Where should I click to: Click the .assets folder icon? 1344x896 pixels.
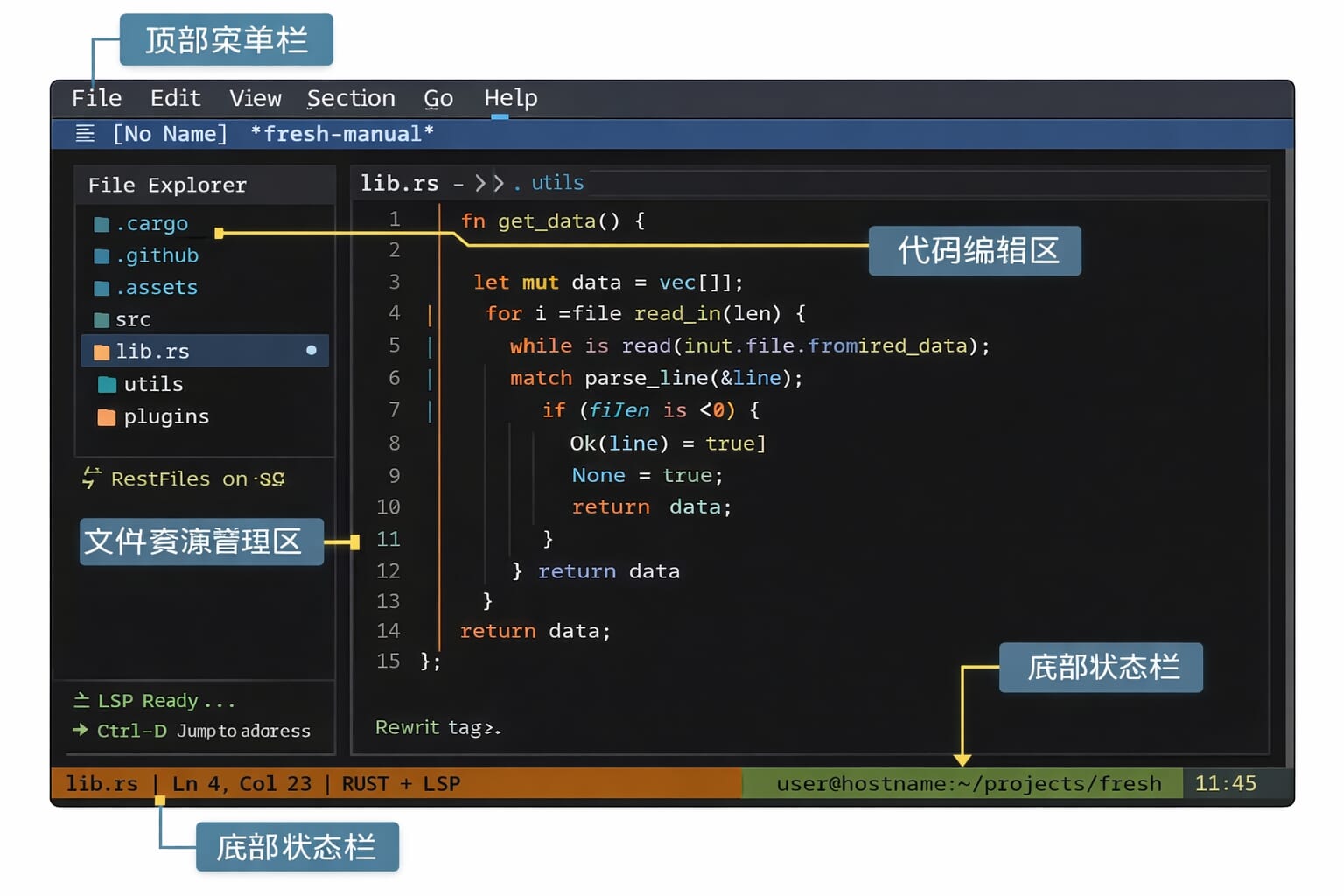101,287
